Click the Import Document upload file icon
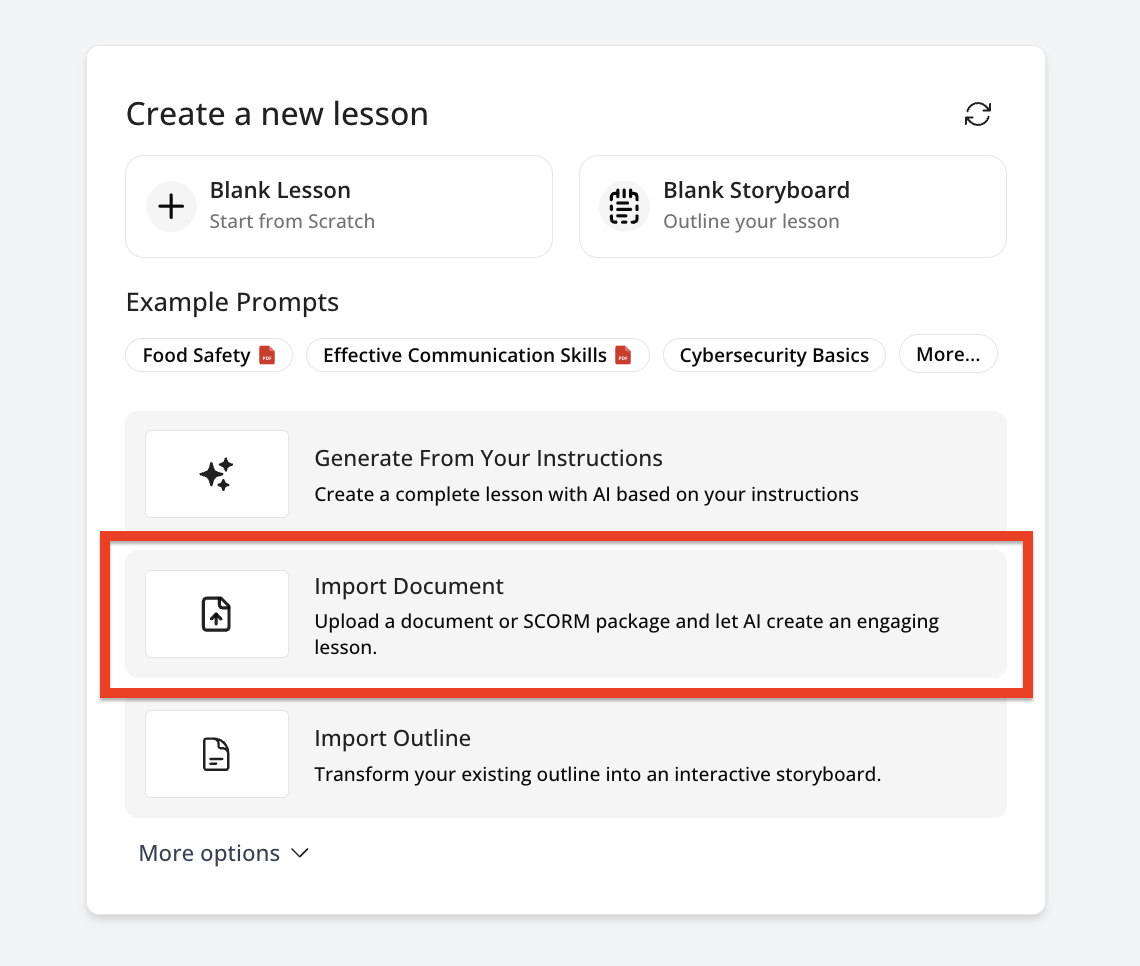The height and width of the screenshot is (966, 1140). click(x=216, y=614)
